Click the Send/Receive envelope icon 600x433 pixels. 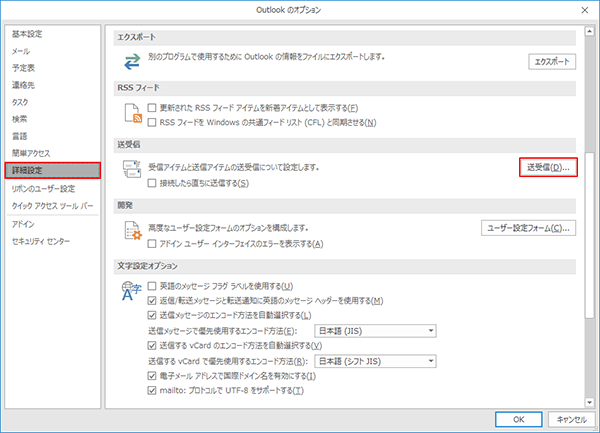point(130,171)
